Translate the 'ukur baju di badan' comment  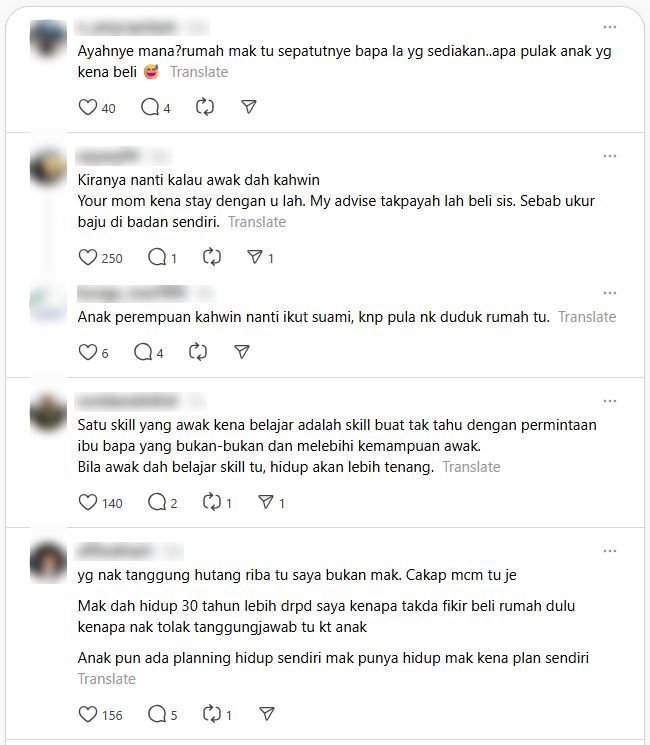tap(257, 222)
